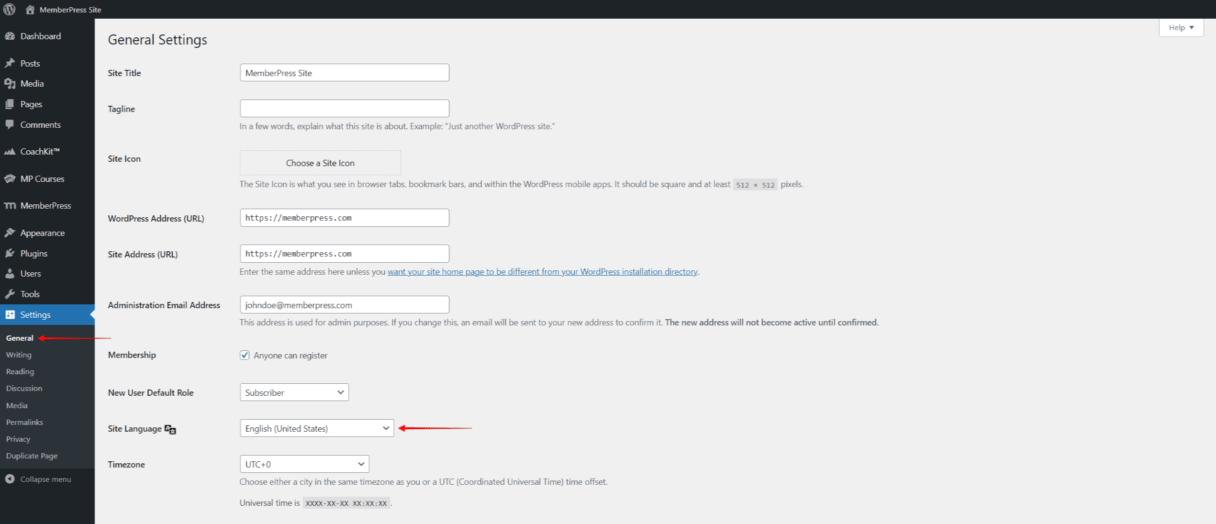
Task: Click the Choose a Site Icon button
Action: tap(320, 163)
